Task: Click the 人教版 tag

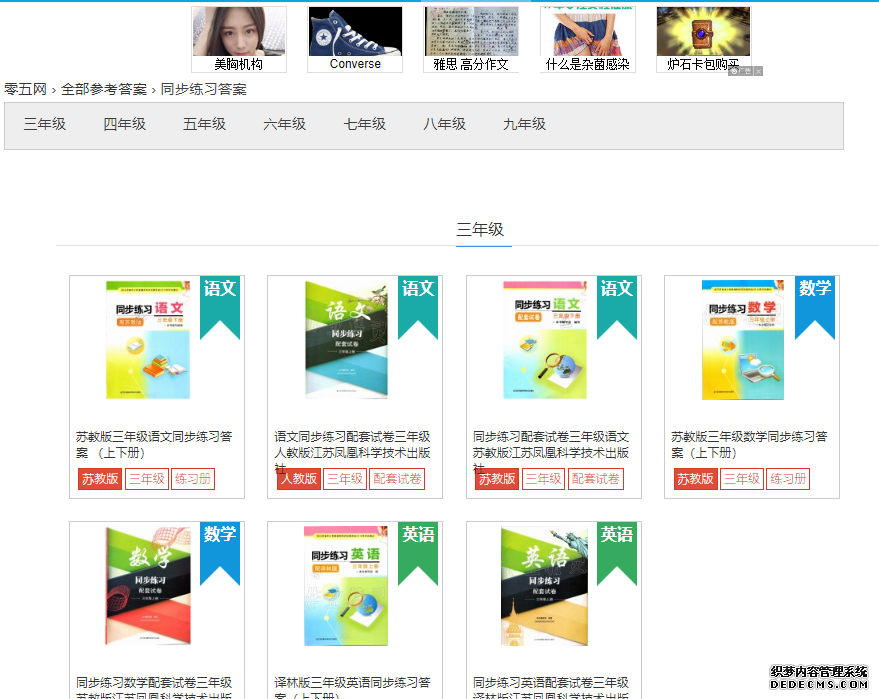Action: click(299, 479)
